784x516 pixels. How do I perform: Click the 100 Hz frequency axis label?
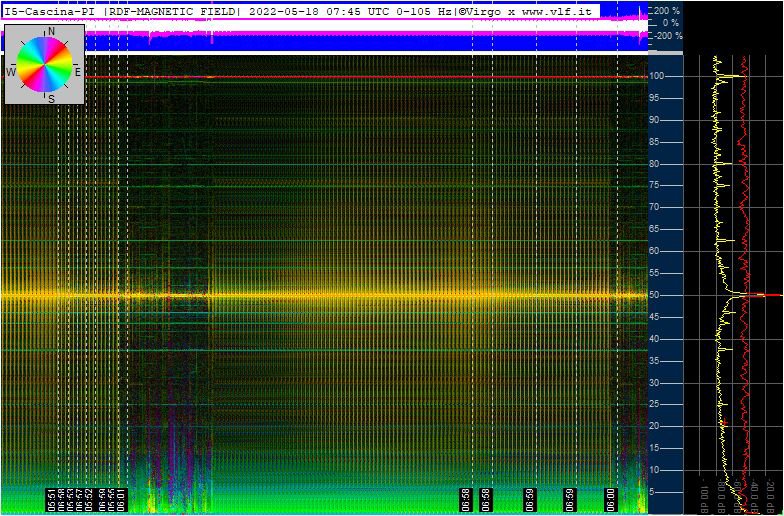coord(658,76)
